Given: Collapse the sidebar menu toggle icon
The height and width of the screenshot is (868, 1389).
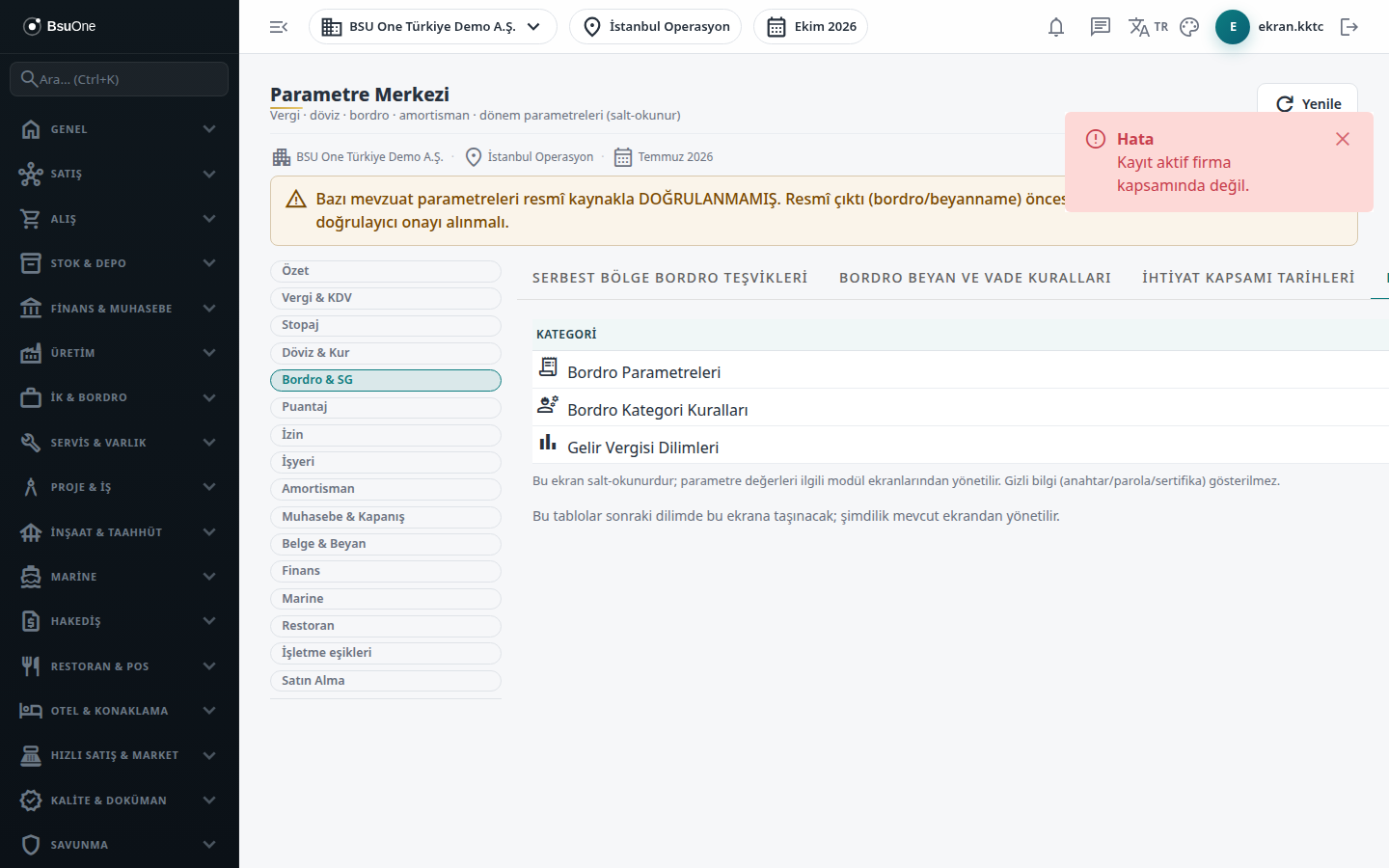Looking at the screenshot, I should 279,27.
